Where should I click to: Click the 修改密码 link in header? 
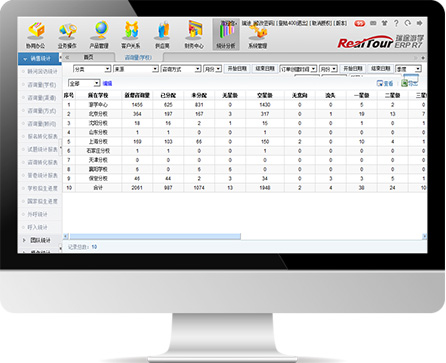click(x=264, y=23)
